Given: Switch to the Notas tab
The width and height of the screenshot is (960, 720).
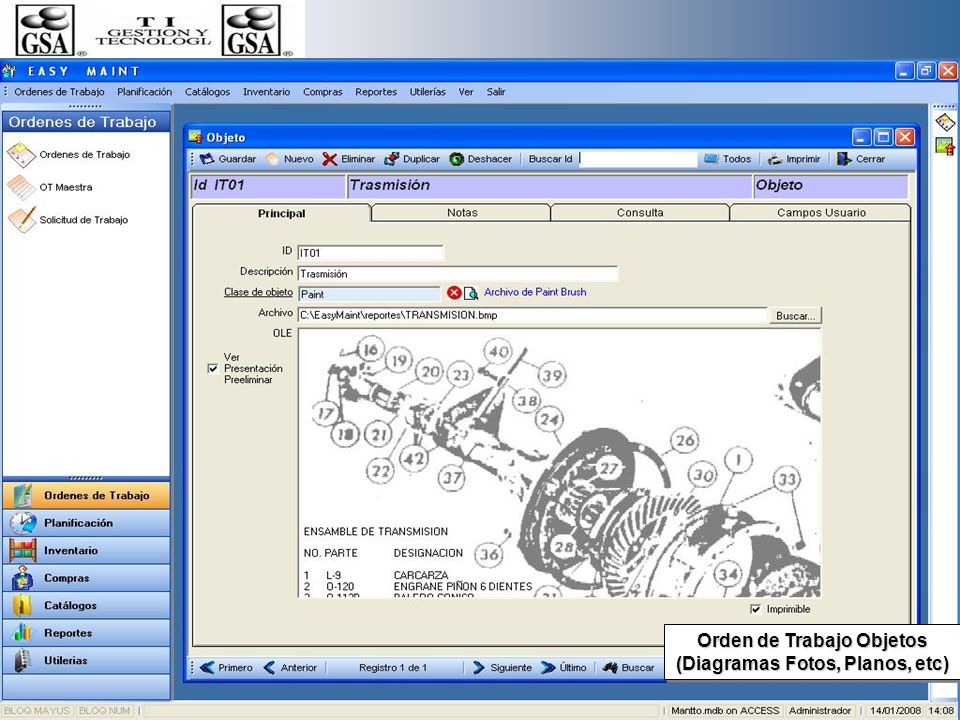Looking at the screenshot, I should 462,213.
